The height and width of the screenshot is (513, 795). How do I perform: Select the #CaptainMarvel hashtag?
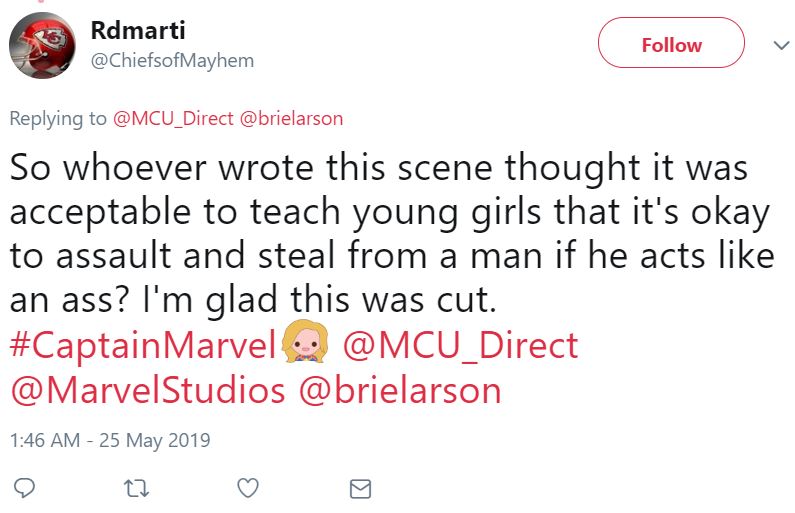coord(142,346)
